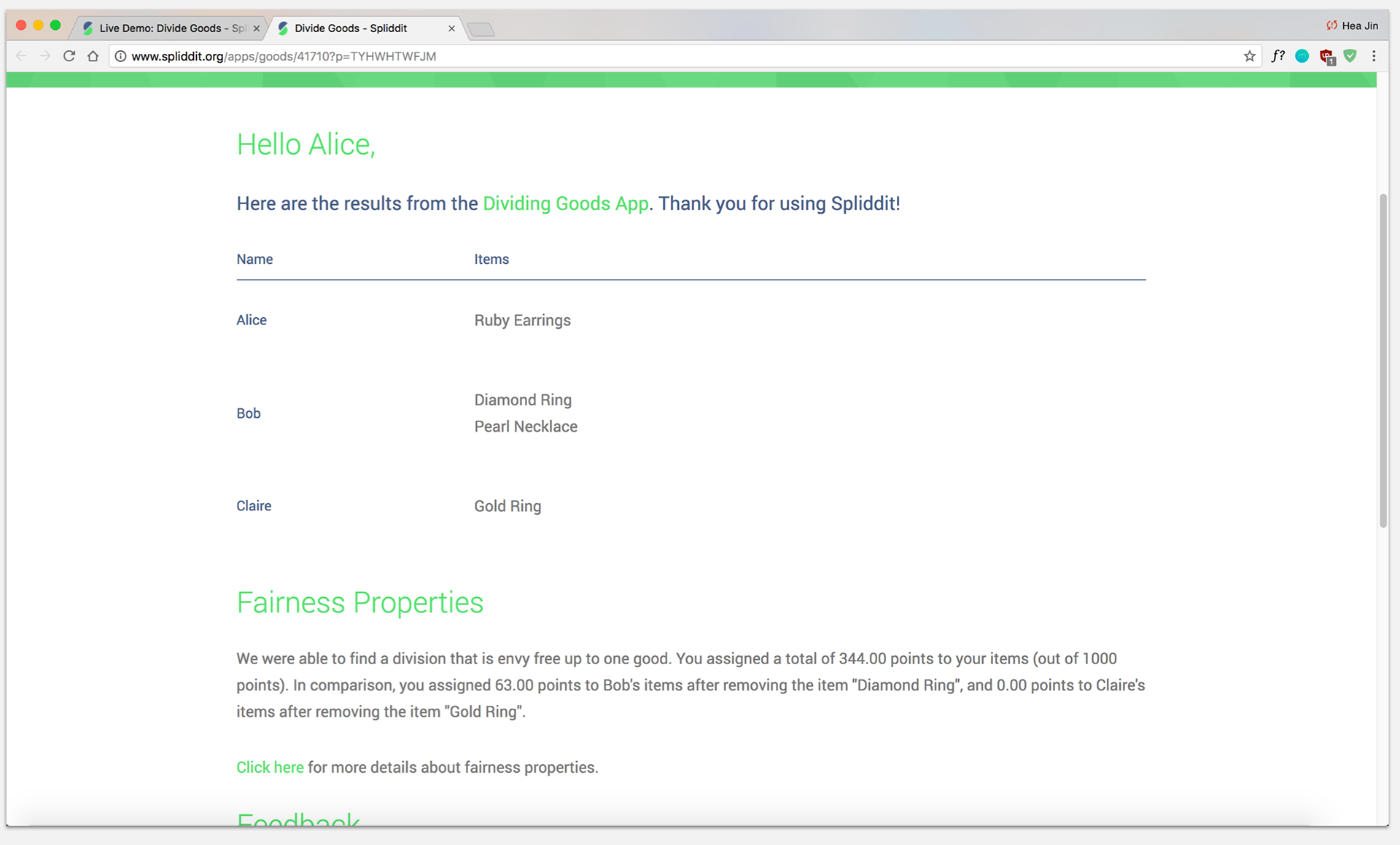The height and width of the screenshot is (845, 1400).
Task: Click the teal round extension icon
Action: tap(1302, 56)
